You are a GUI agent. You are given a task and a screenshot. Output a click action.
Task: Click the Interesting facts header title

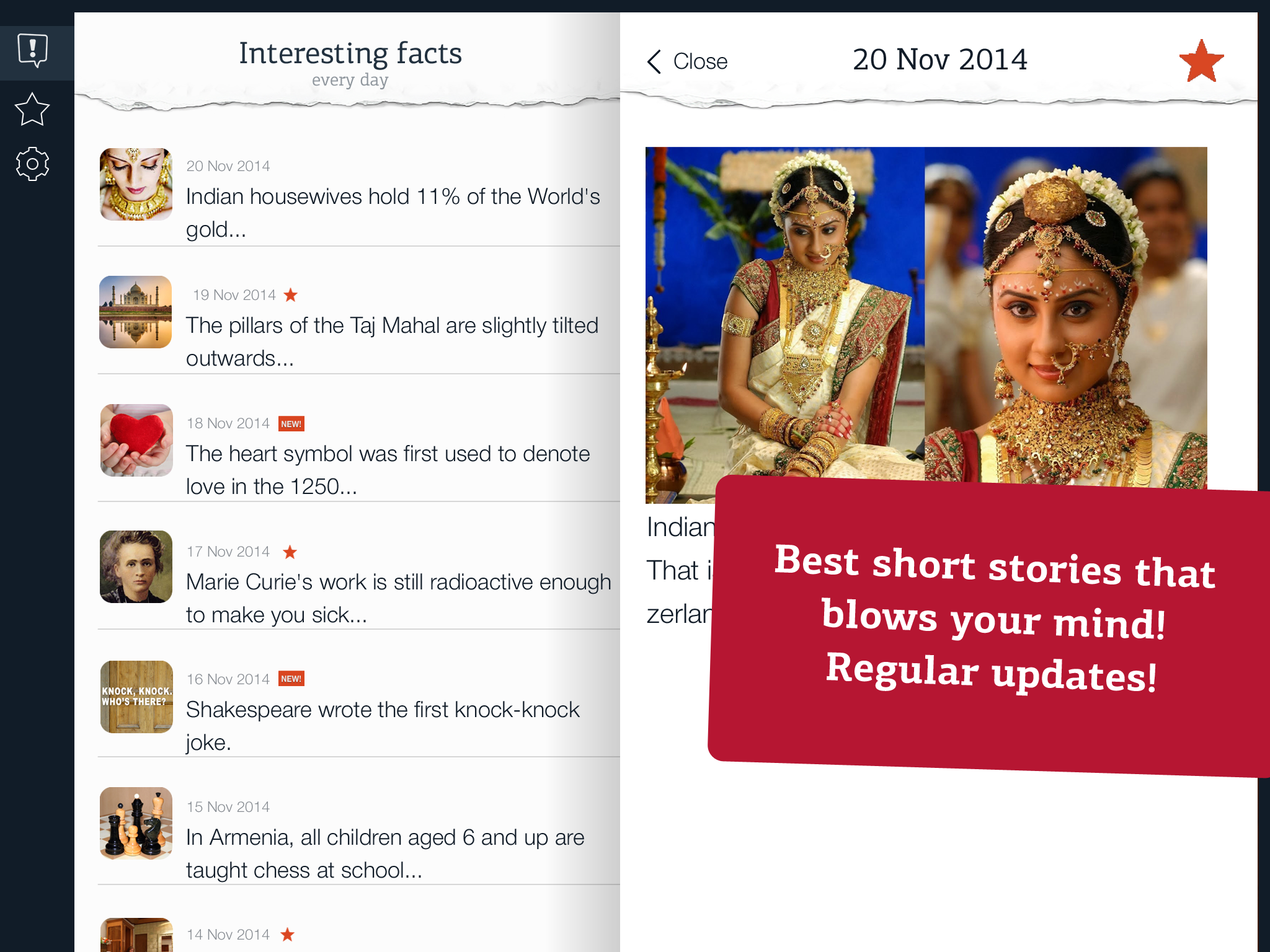tap(350, 53)
